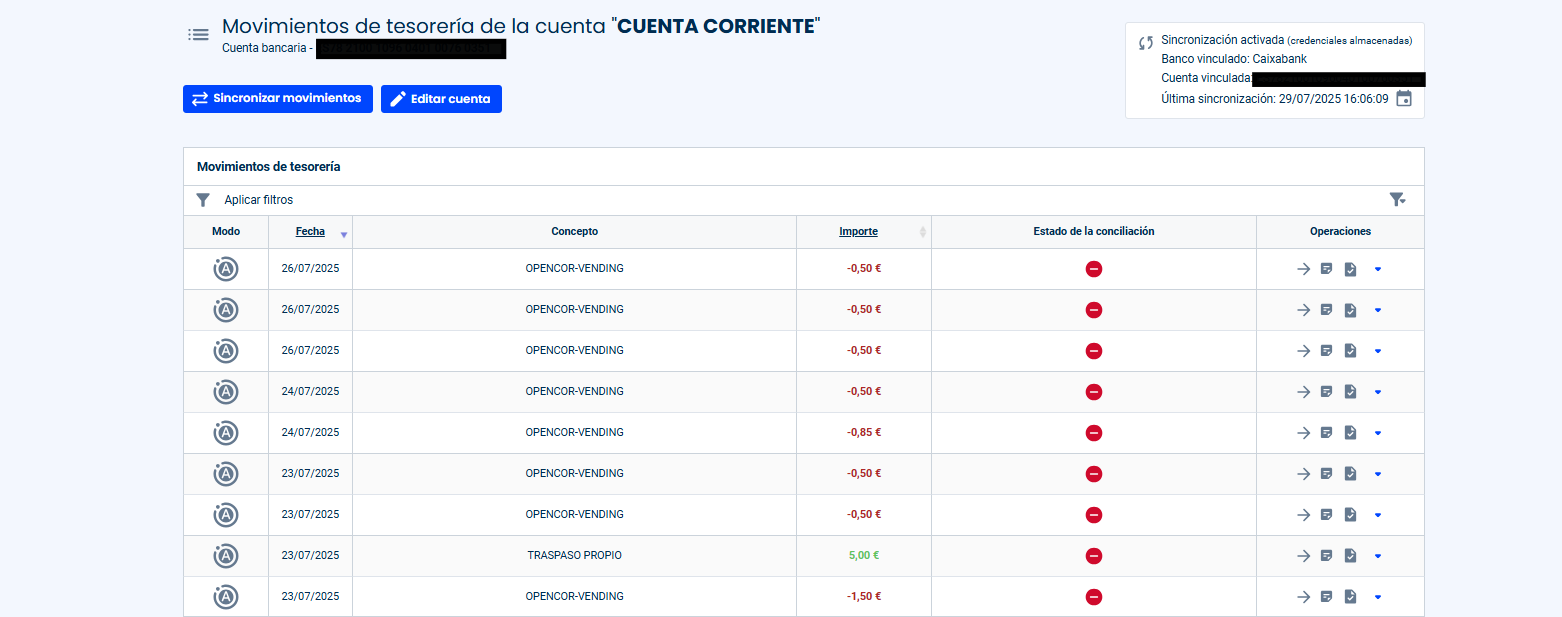Click the sort arrow icon next to Fecha
This screenshot has height=617, width=1562.
coord(344,234)
